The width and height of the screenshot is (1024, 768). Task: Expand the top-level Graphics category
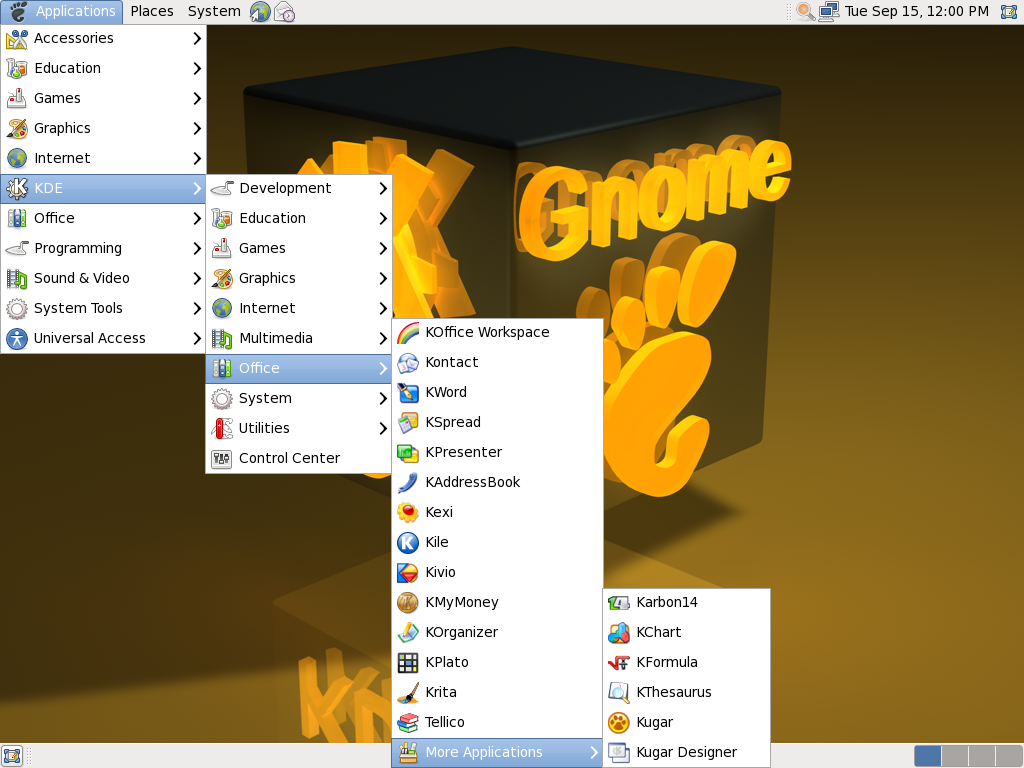click(103, 128)
